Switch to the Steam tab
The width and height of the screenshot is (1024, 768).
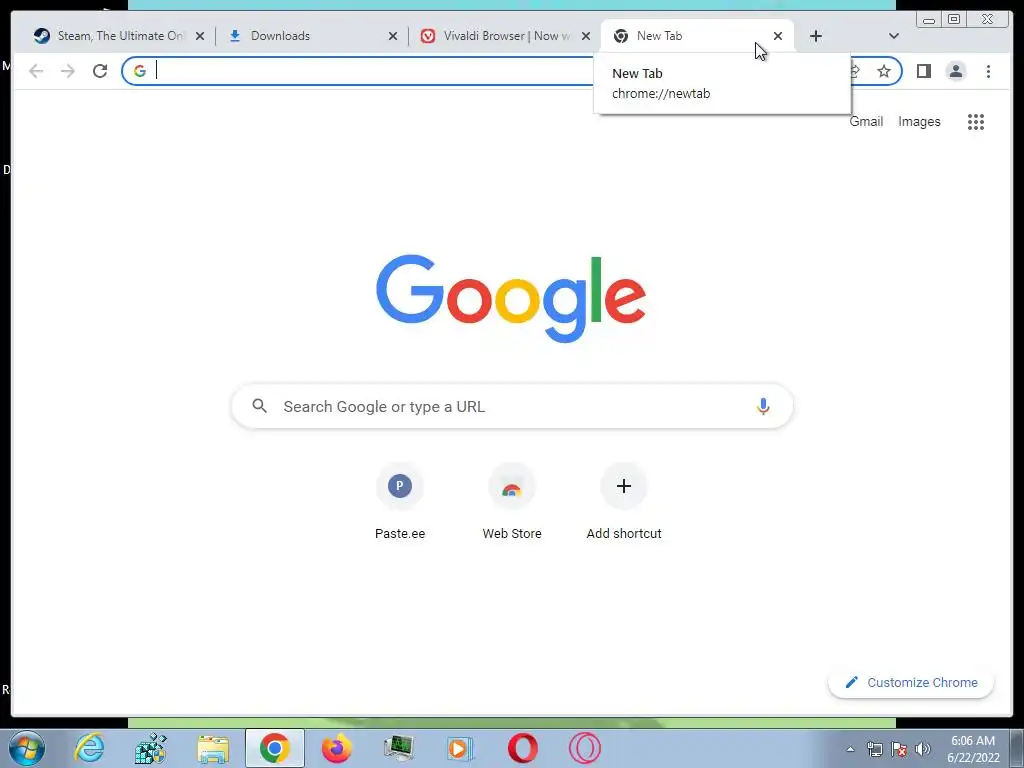120,36
